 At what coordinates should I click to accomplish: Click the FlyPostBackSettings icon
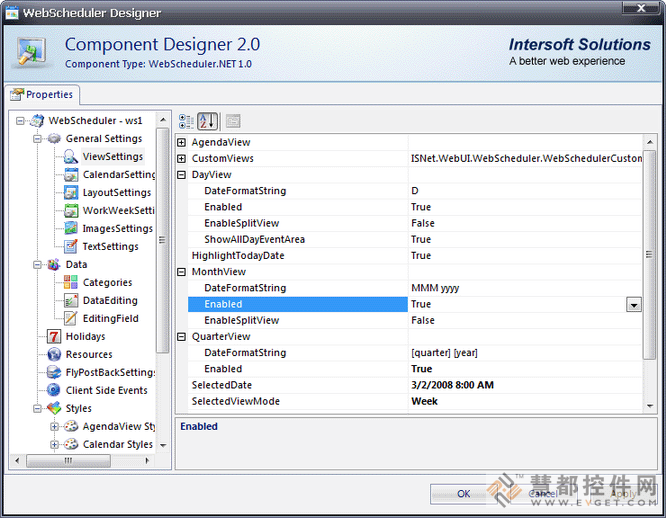point(54,372)
